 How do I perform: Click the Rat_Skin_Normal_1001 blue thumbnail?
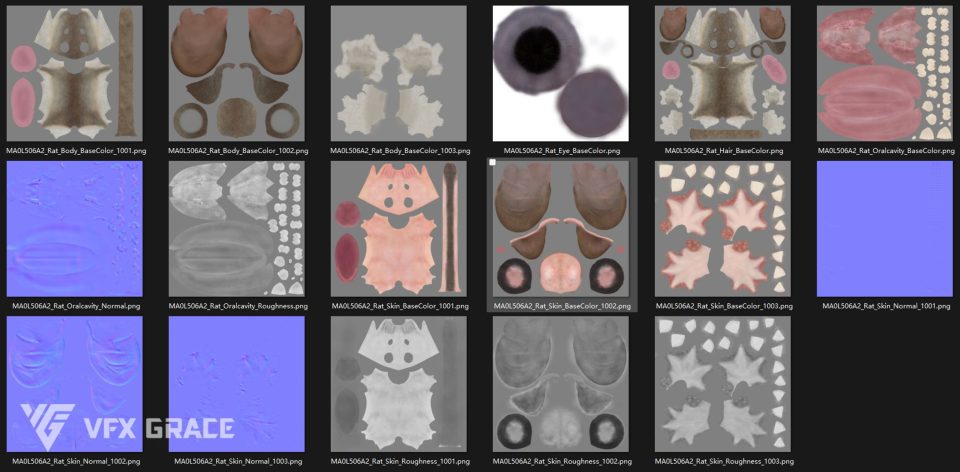click(x=885, y=229)
